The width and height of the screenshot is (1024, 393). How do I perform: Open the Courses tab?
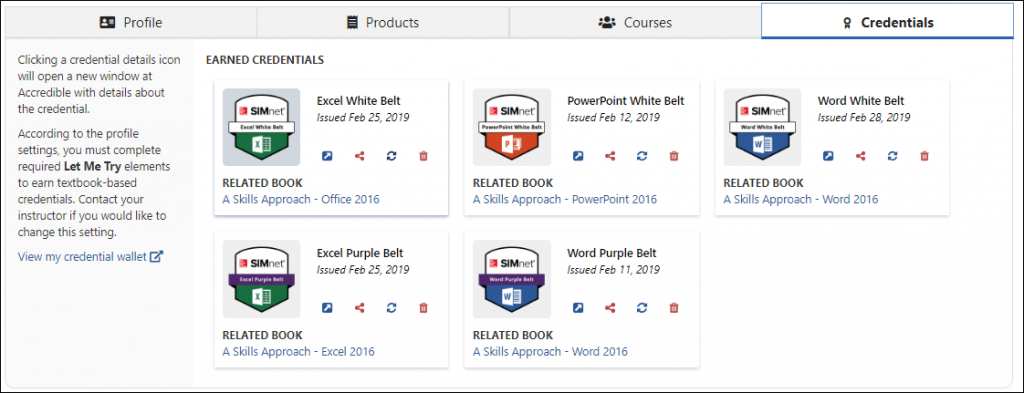[635, 23]
